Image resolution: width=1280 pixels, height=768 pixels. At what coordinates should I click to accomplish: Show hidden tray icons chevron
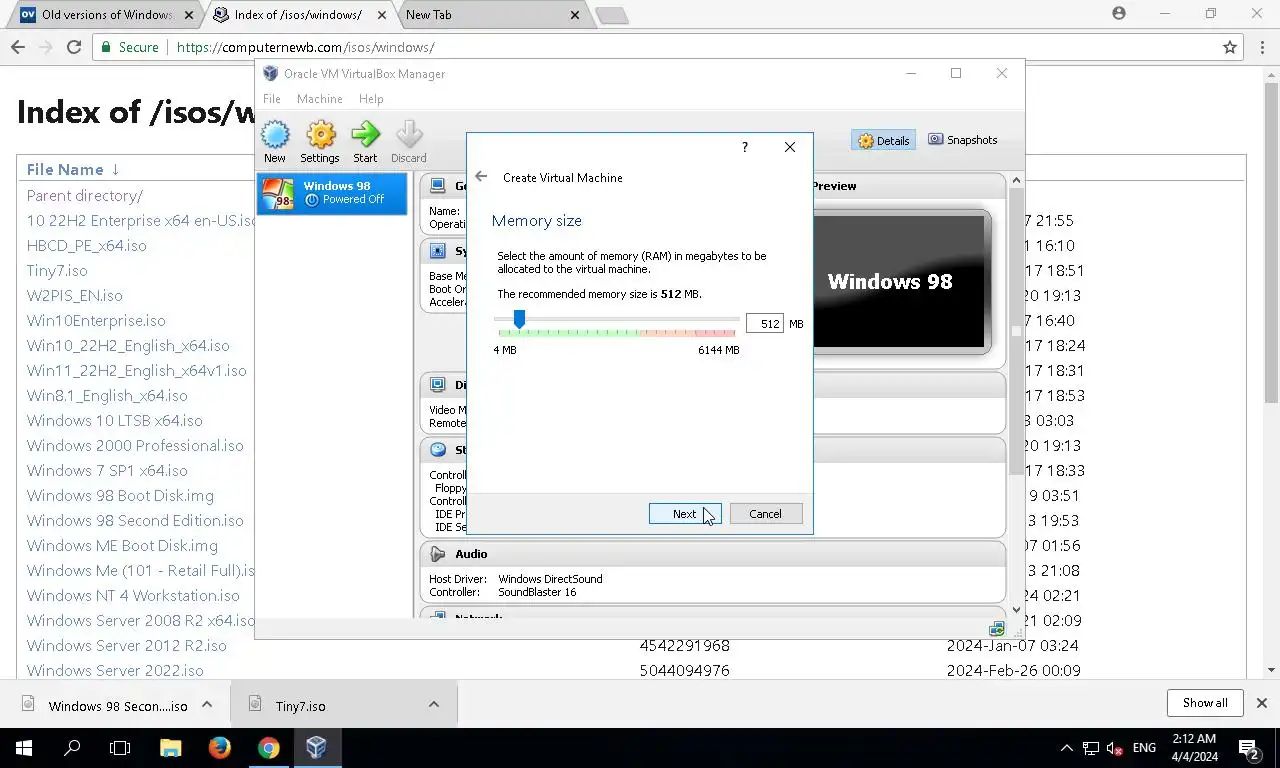[1066, 748]
